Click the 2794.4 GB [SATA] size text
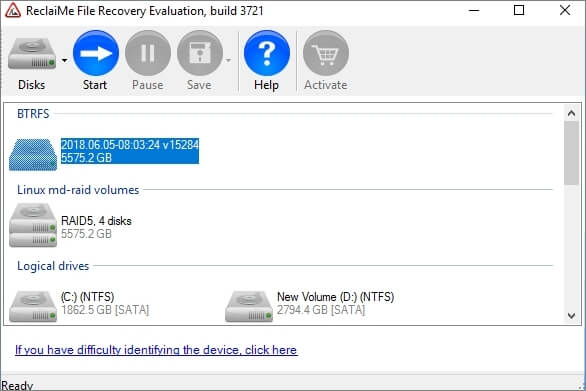The height and width of the screenshot is (391, 586). pos(321,310)
